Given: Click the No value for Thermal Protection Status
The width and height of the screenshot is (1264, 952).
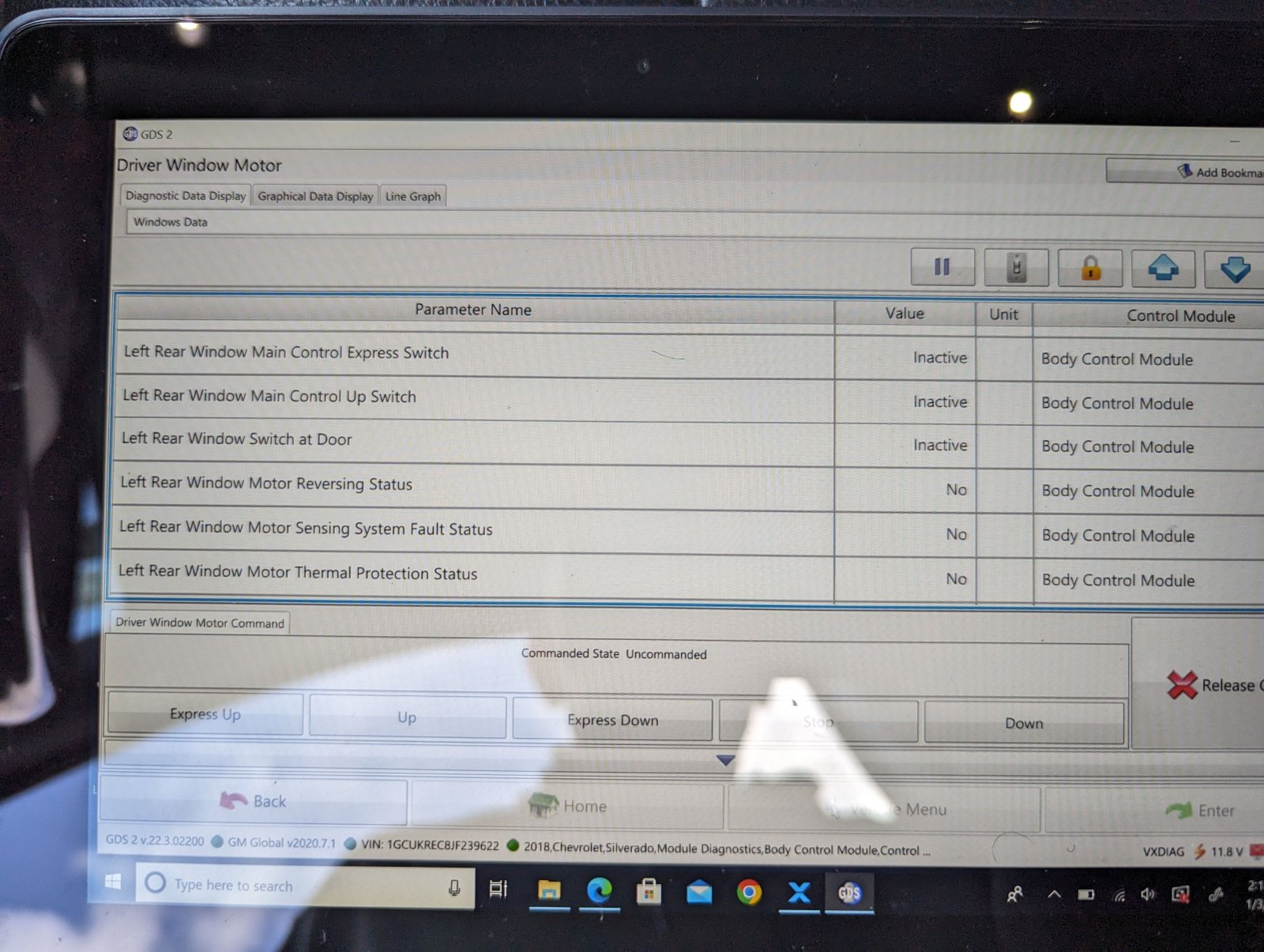Looking at the screenshot, I should (x=956, y=579).
